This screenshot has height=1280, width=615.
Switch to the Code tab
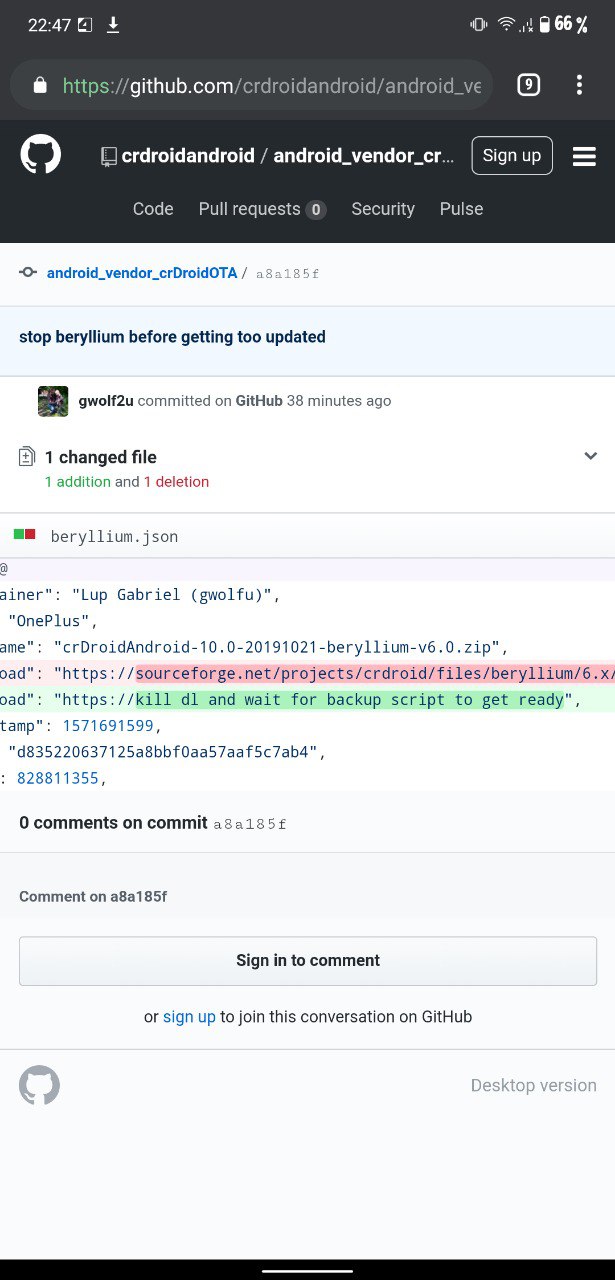pos(153,209)
